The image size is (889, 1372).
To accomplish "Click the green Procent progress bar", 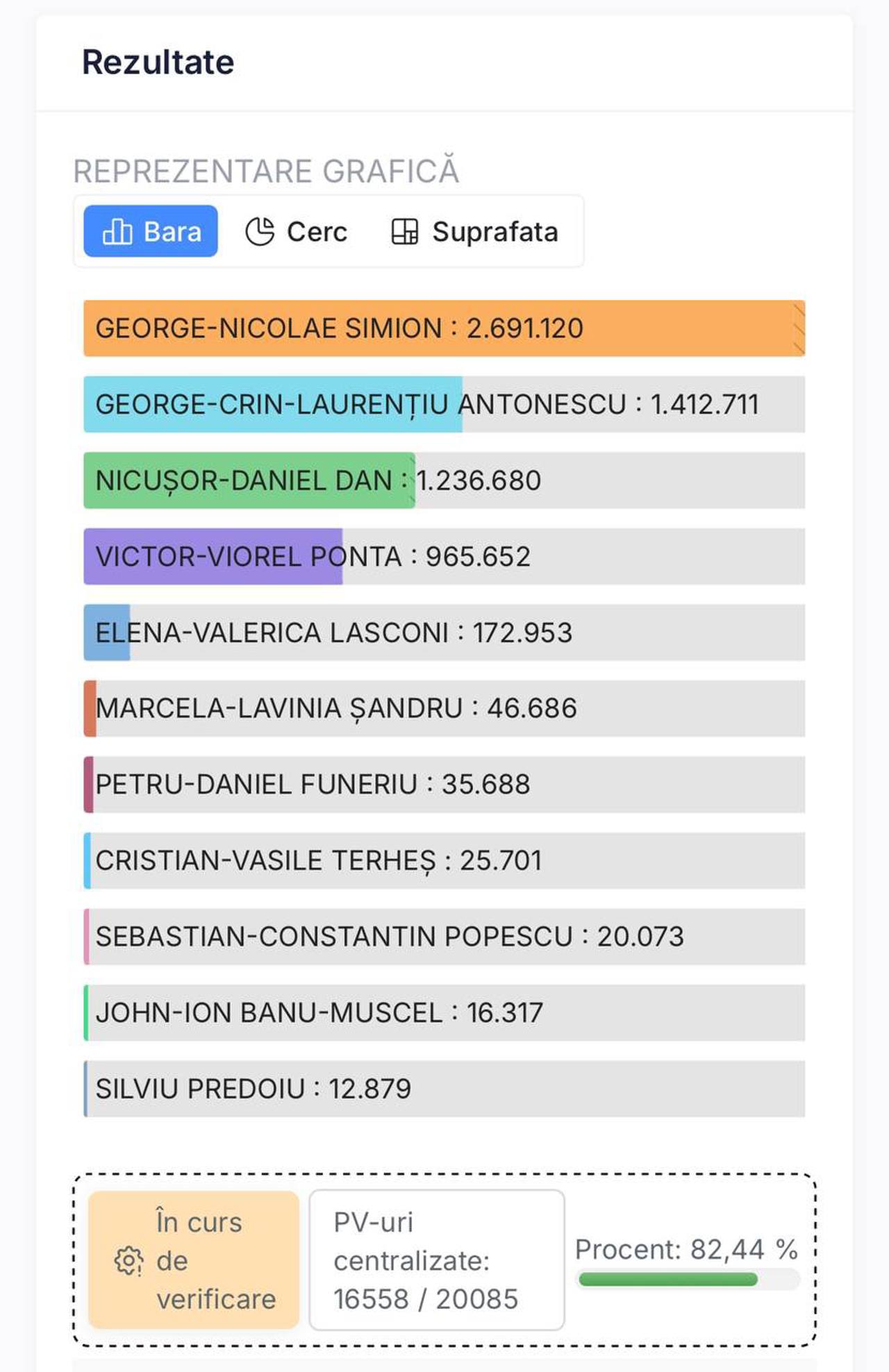I will coord(667,1280).
